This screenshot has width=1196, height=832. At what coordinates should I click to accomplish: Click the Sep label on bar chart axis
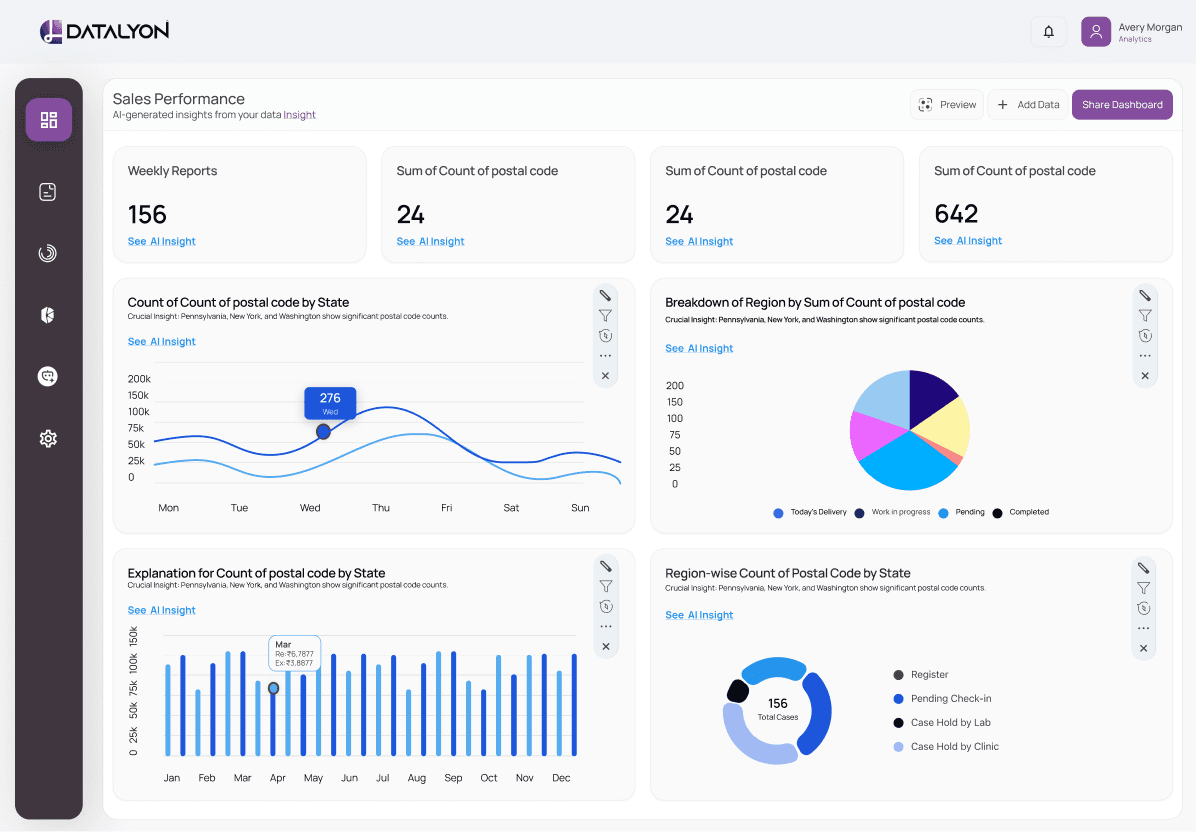pyautogui.click(x=453, y=778)
